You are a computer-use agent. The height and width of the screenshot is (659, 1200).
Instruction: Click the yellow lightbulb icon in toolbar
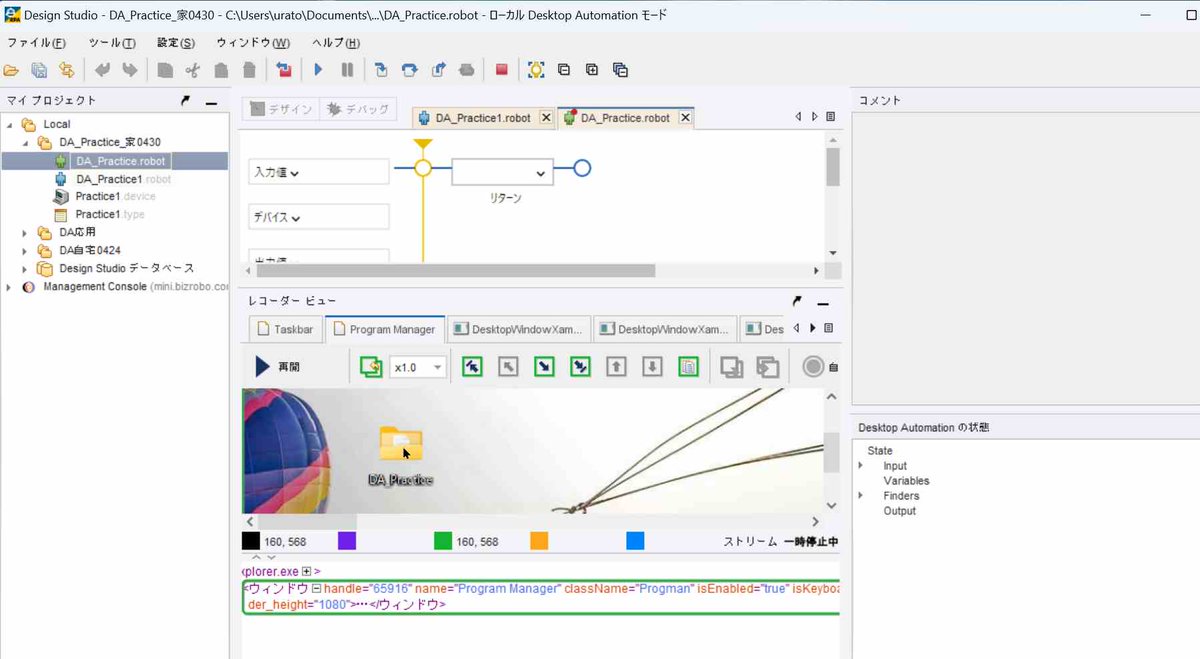(536, 70)
